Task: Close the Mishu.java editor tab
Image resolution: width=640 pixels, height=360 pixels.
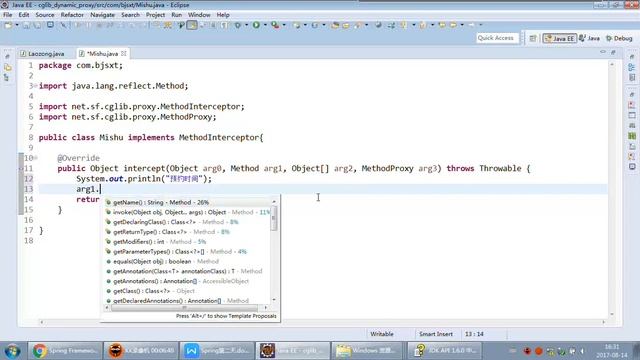Action: pos(124,53)
